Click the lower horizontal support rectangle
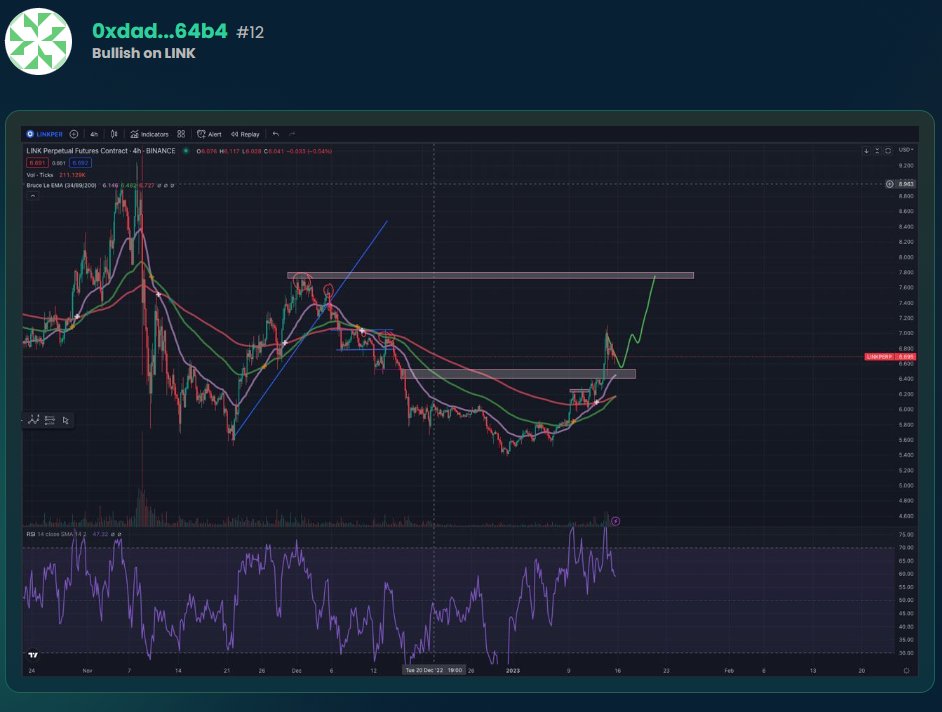The width and height of the screenshot is (942, 712). [518, 374]
